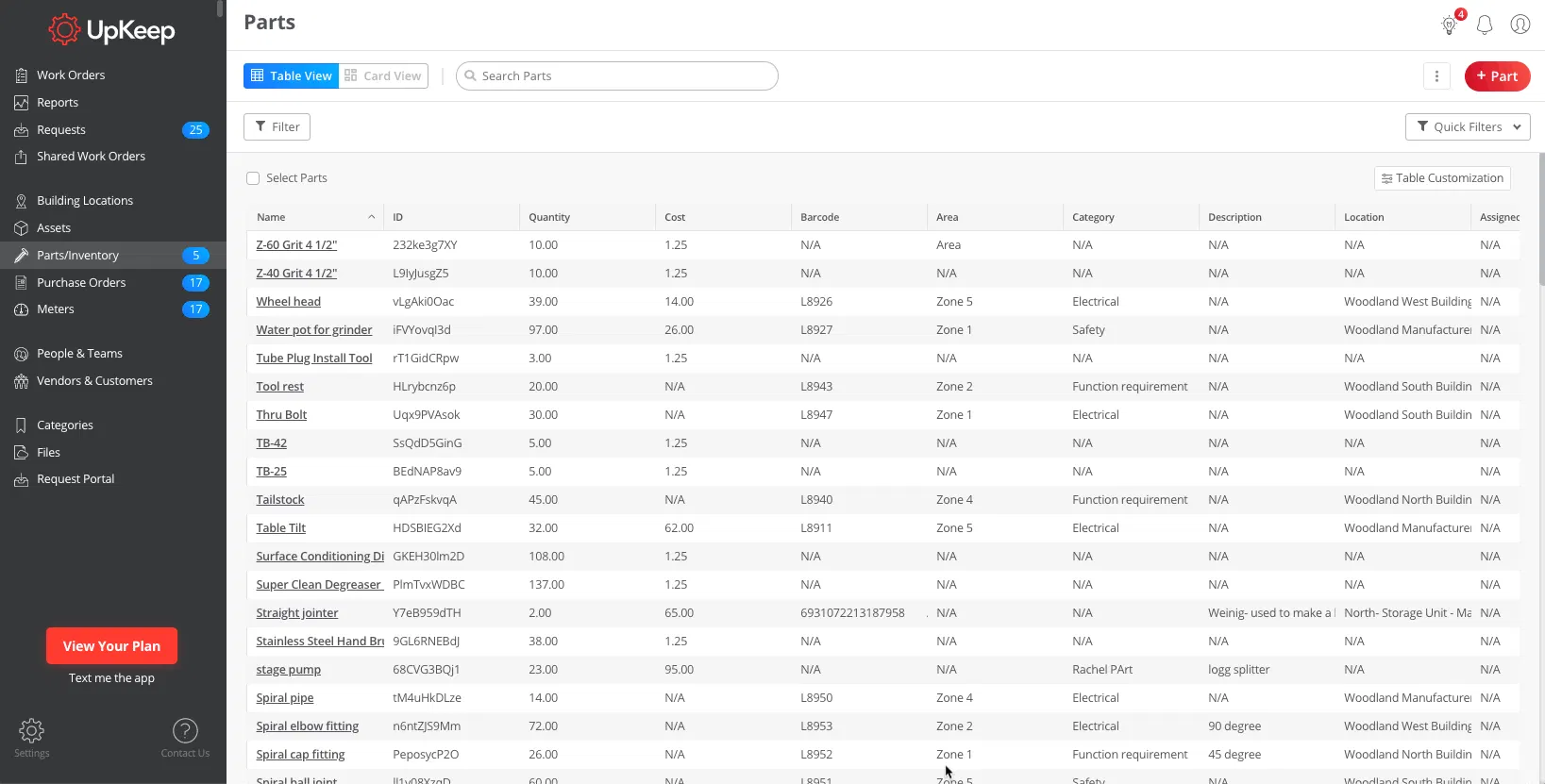
Task: Open the Table Tilt part
Action: (280, 528)
